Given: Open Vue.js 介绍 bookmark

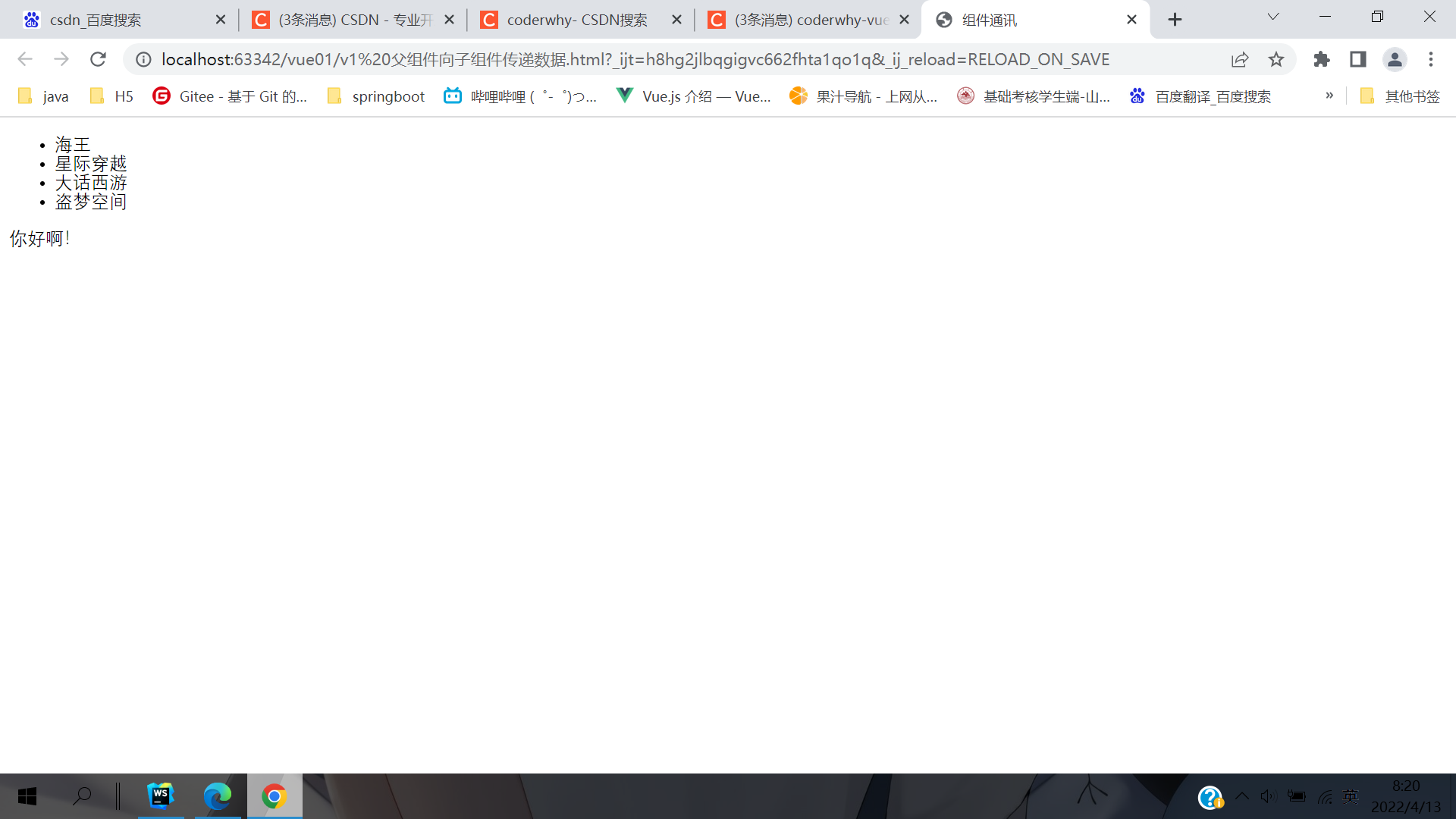Looking at the screenshot, I should 694,96.
